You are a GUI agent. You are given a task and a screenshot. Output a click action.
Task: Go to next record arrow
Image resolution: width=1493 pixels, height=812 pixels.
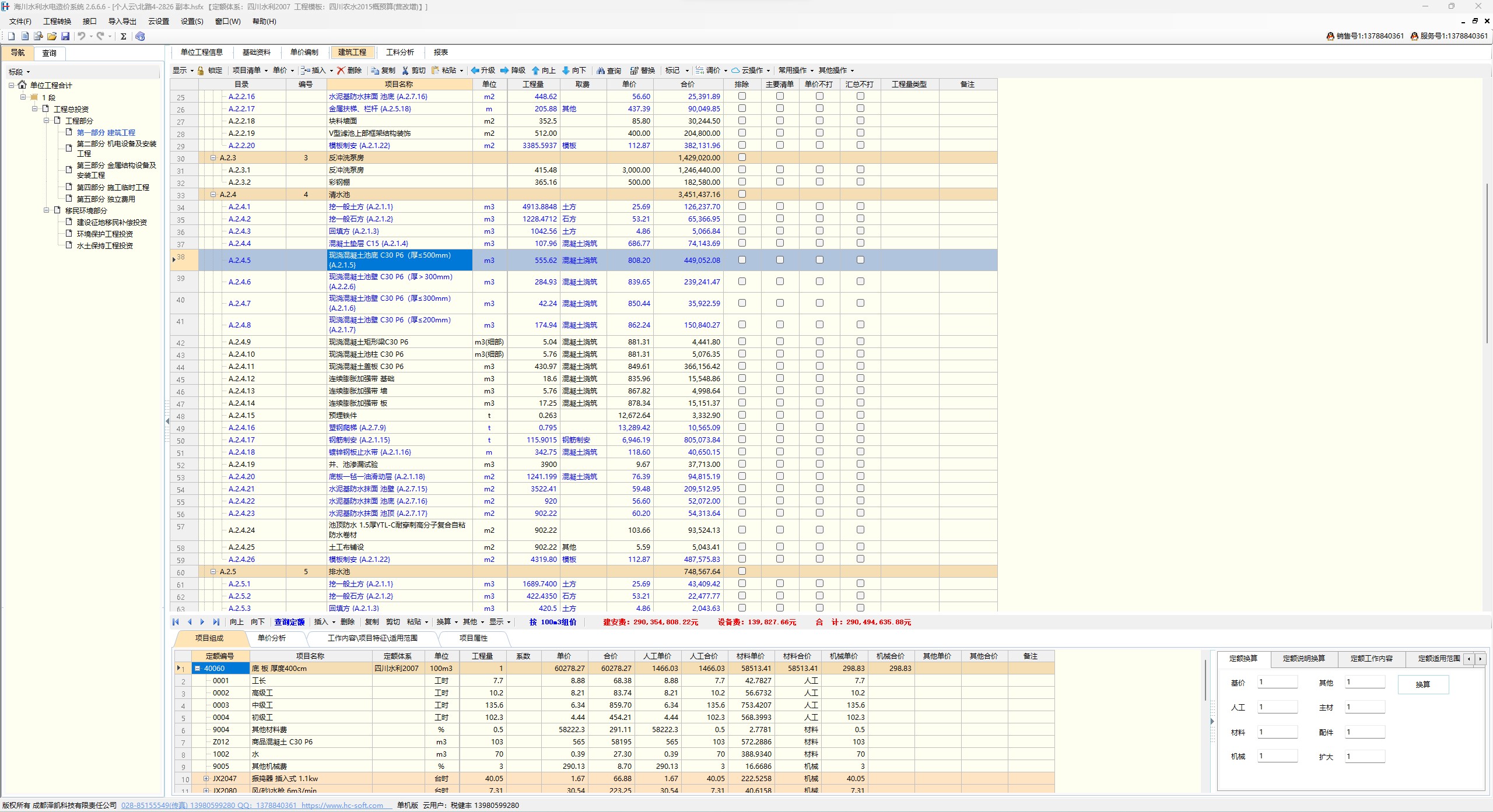[202, 622]
